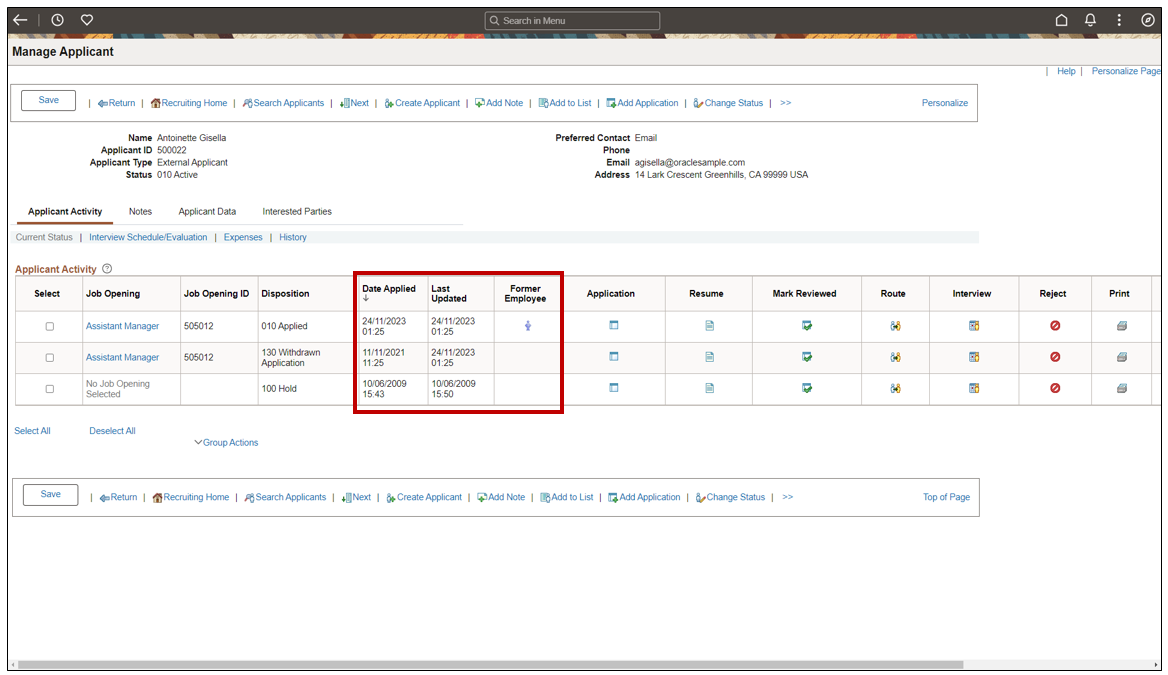
Task: Click top Recruiting Home link
Action: [188, 103]
